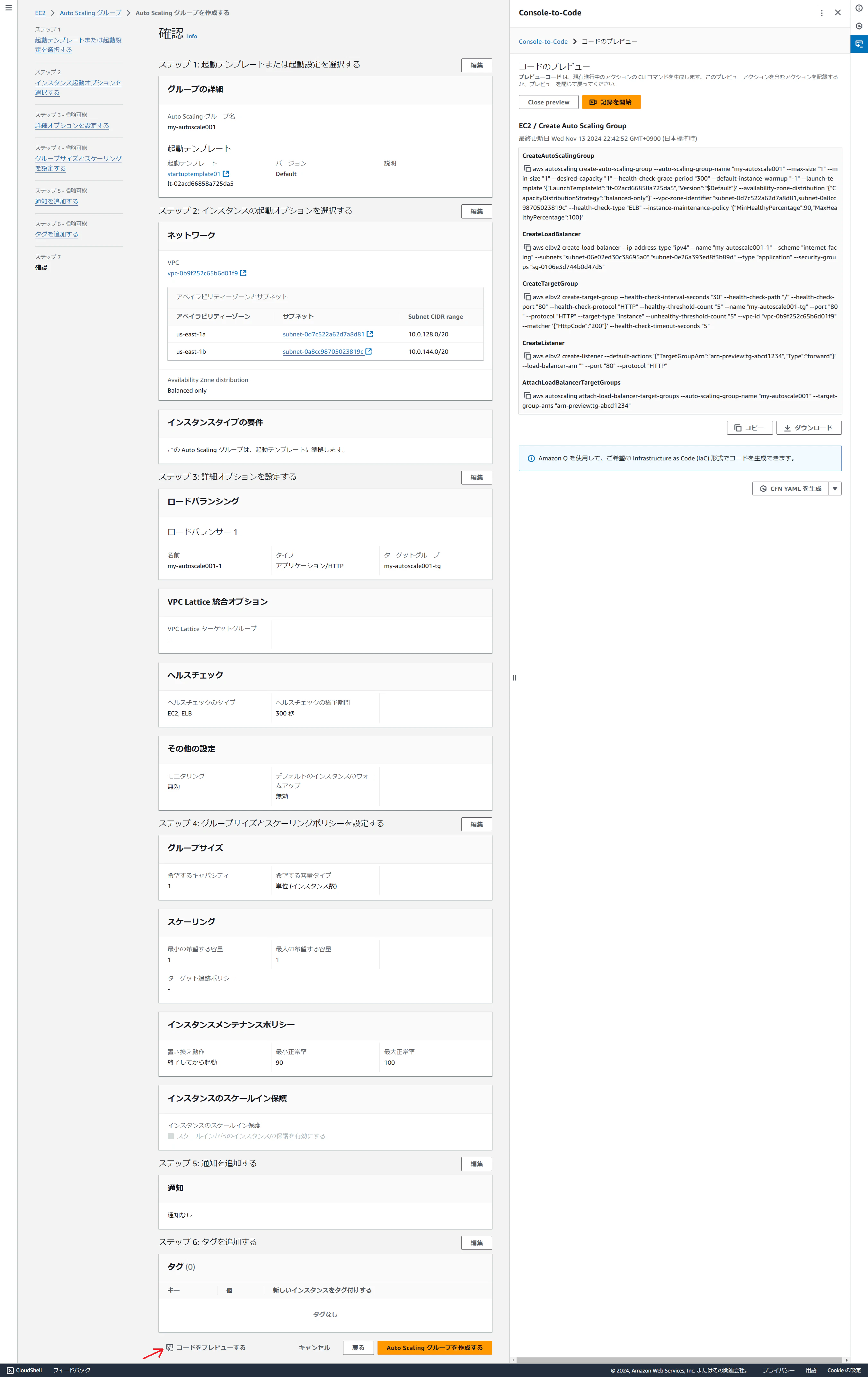Edit Step 6 tags
The height and width of the screenshot is (1377, 868).
[x=476, y=1243]
